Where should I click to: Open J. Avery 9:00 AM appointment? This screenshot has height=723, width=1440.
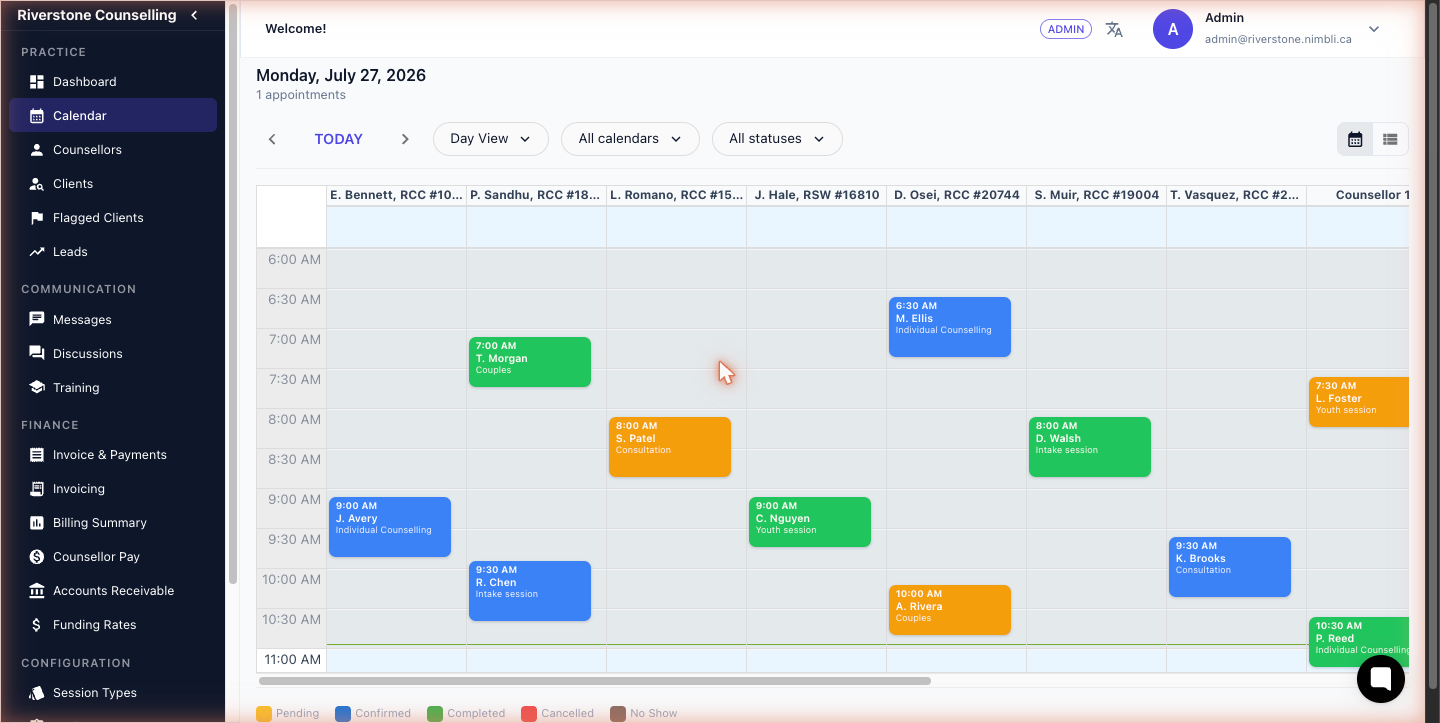pyautogui.click(x=390, y=527)
